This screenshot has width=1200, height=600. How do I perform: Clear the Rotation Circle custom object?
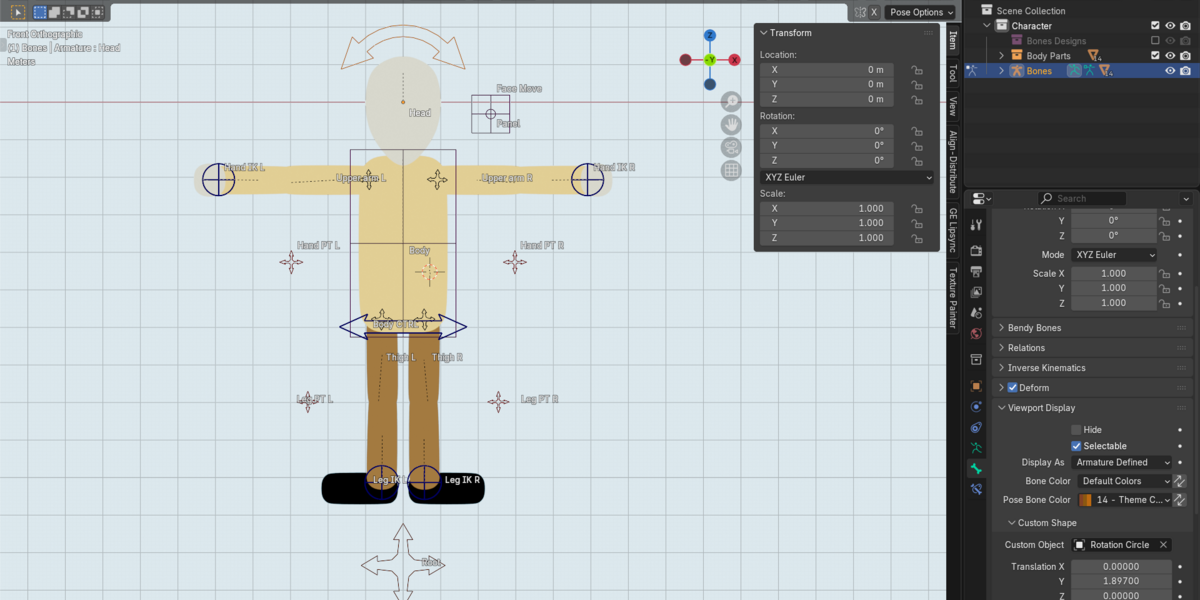click(x=1163, y=545)
